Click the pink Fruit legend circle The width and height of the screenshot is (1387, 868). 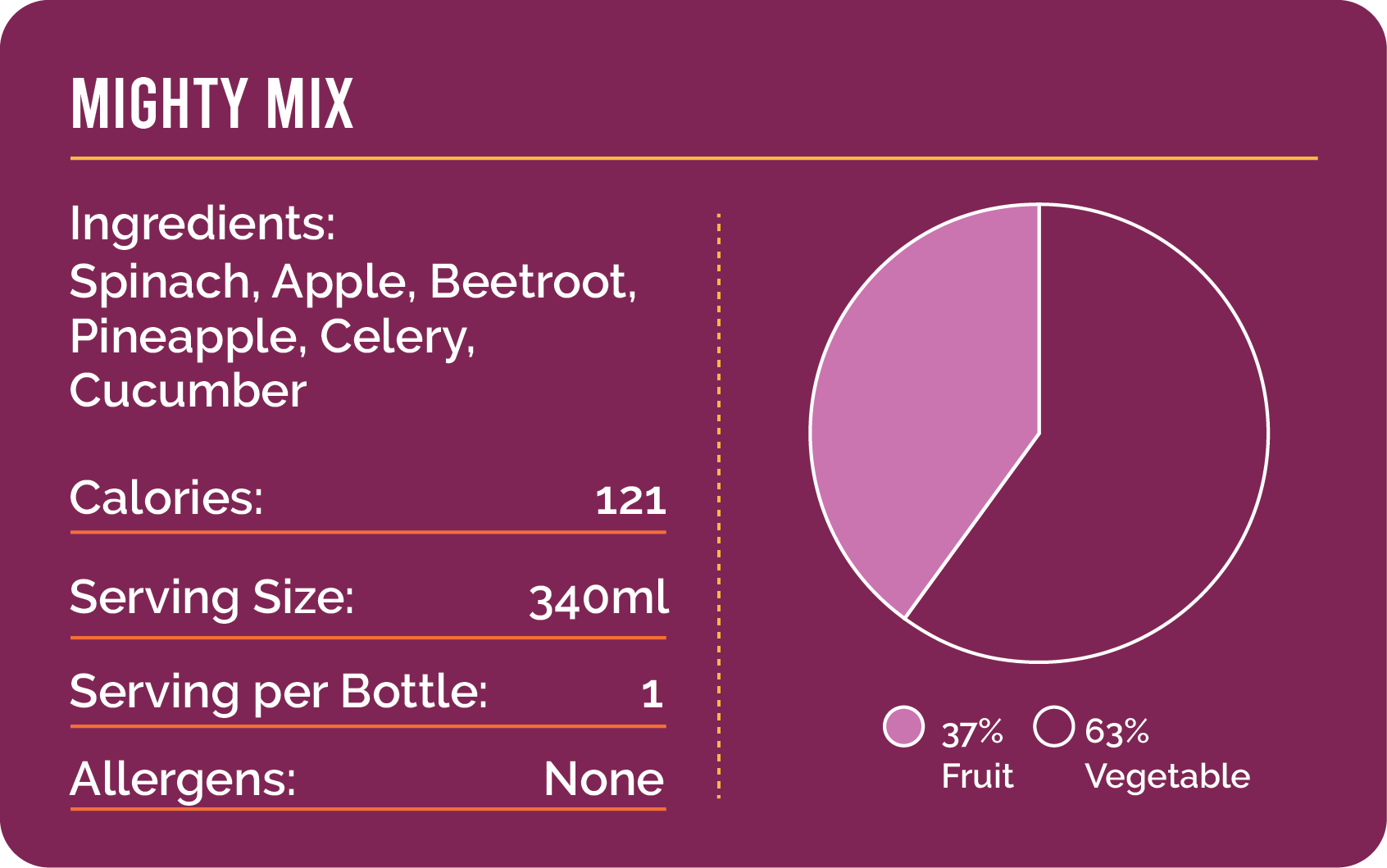click(x=904, y=727)
